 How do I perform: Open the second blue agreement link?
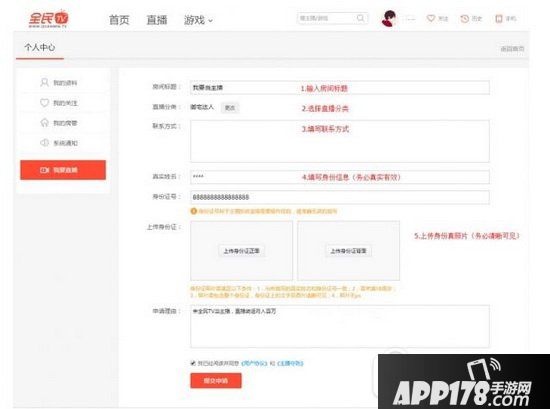290,363
